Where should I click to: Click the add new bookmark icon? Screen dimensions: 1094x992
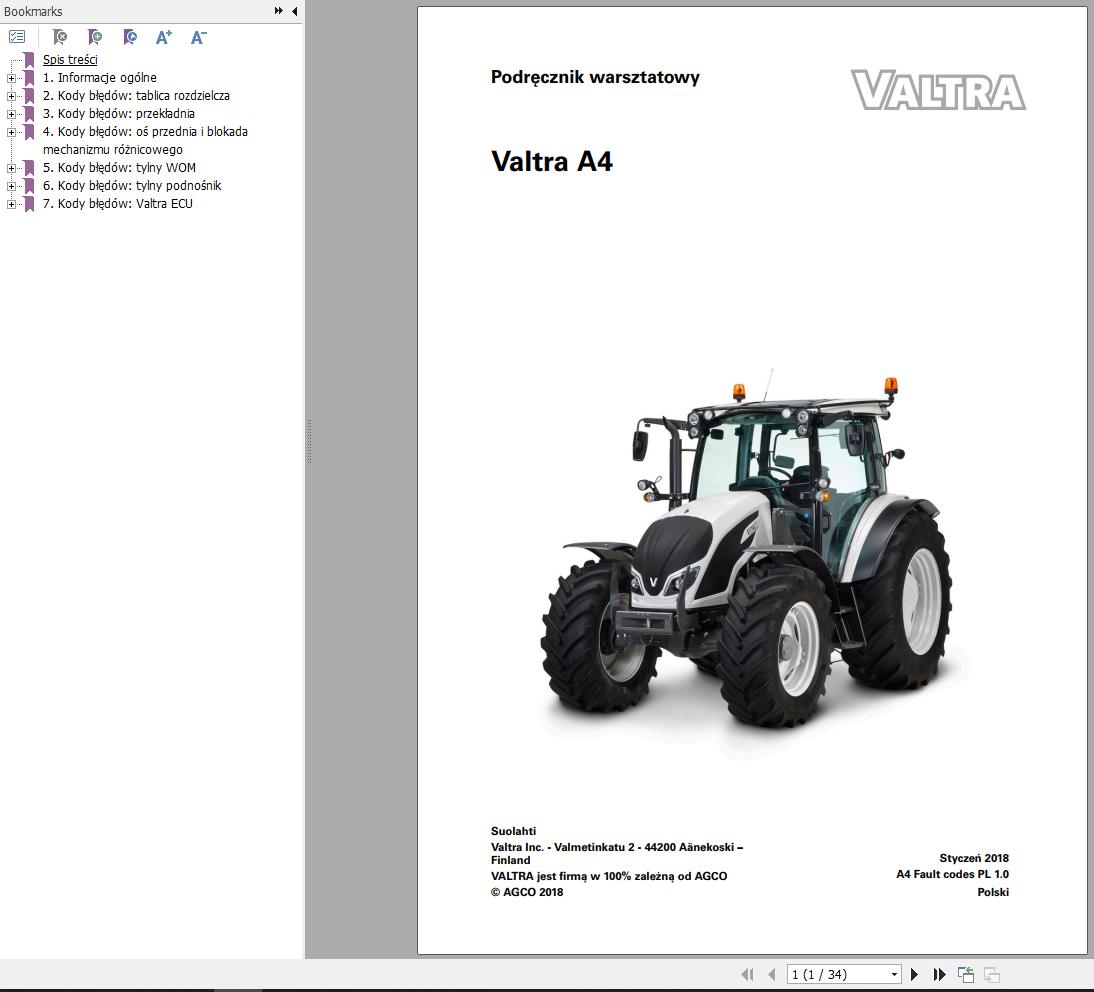(95, 37)
